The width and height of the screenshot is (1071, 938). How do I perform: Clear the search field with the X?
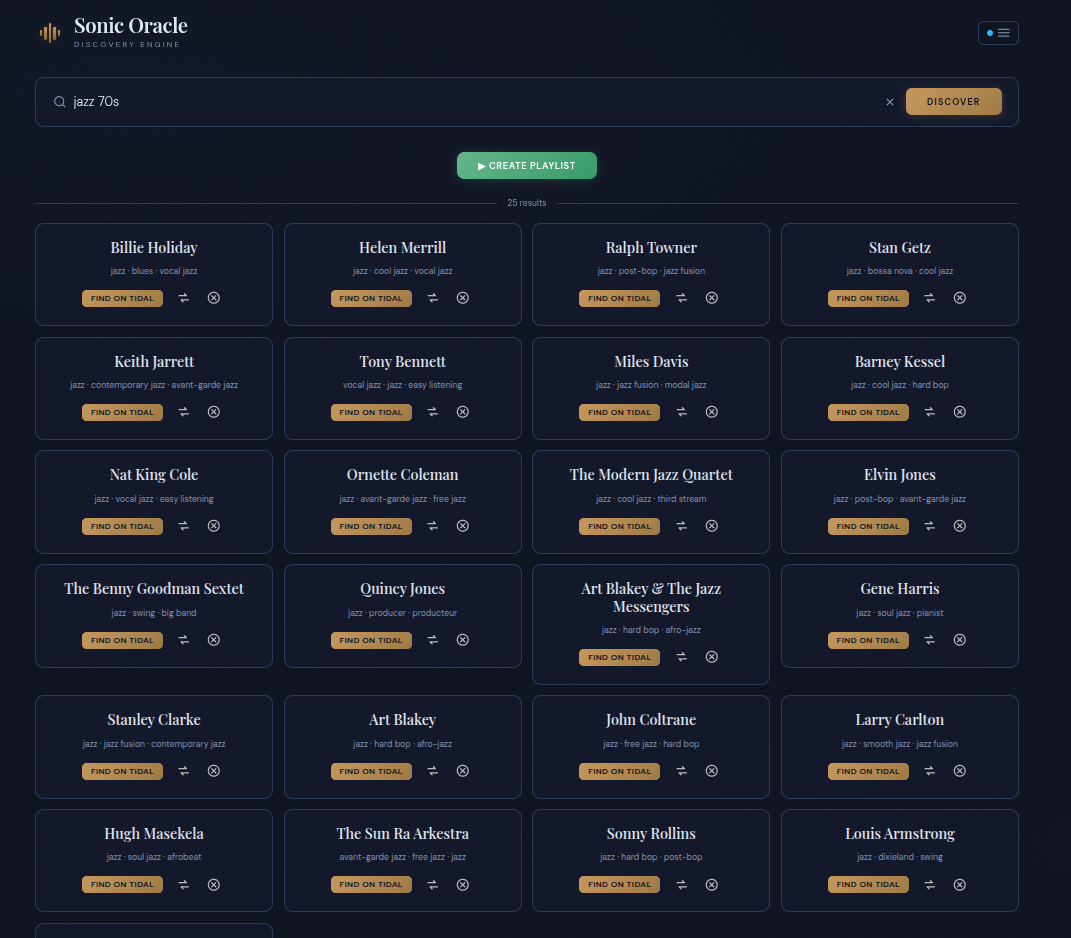[x=889, y=102]
